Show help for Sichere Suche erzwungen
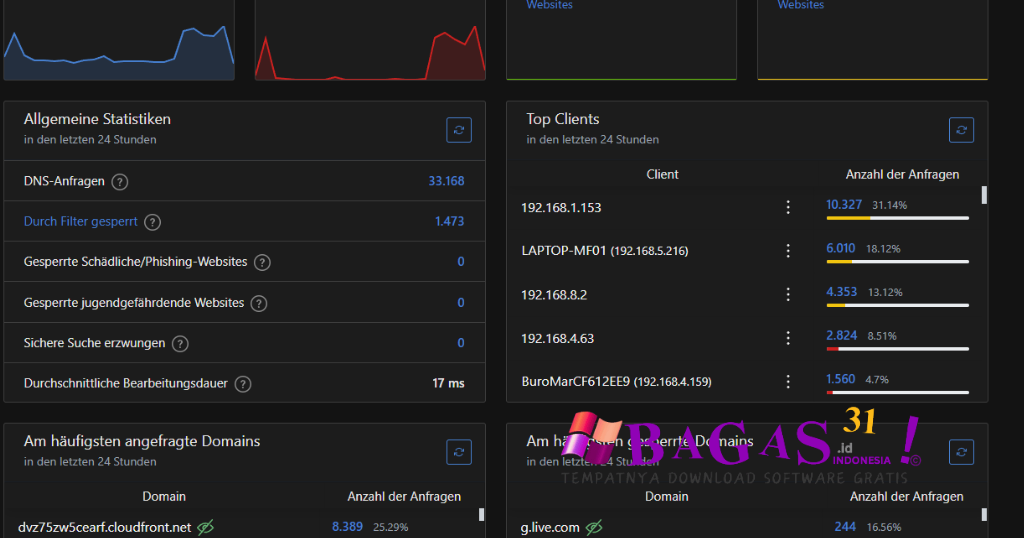 [x=180, y=343]
